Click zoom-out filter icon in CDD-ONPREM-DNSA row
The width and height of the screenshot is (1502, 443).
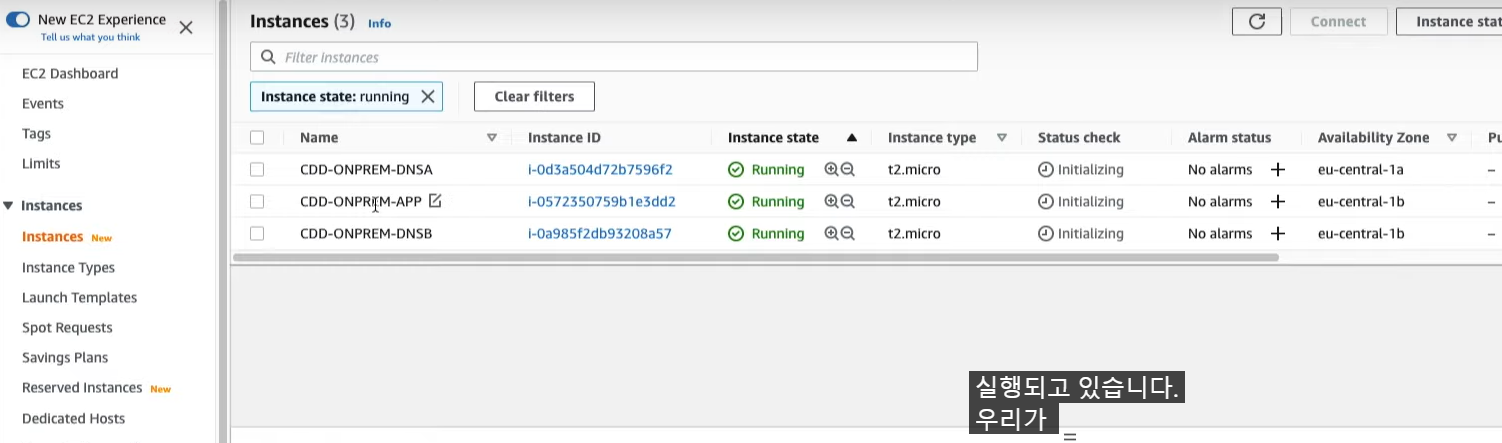848,170
